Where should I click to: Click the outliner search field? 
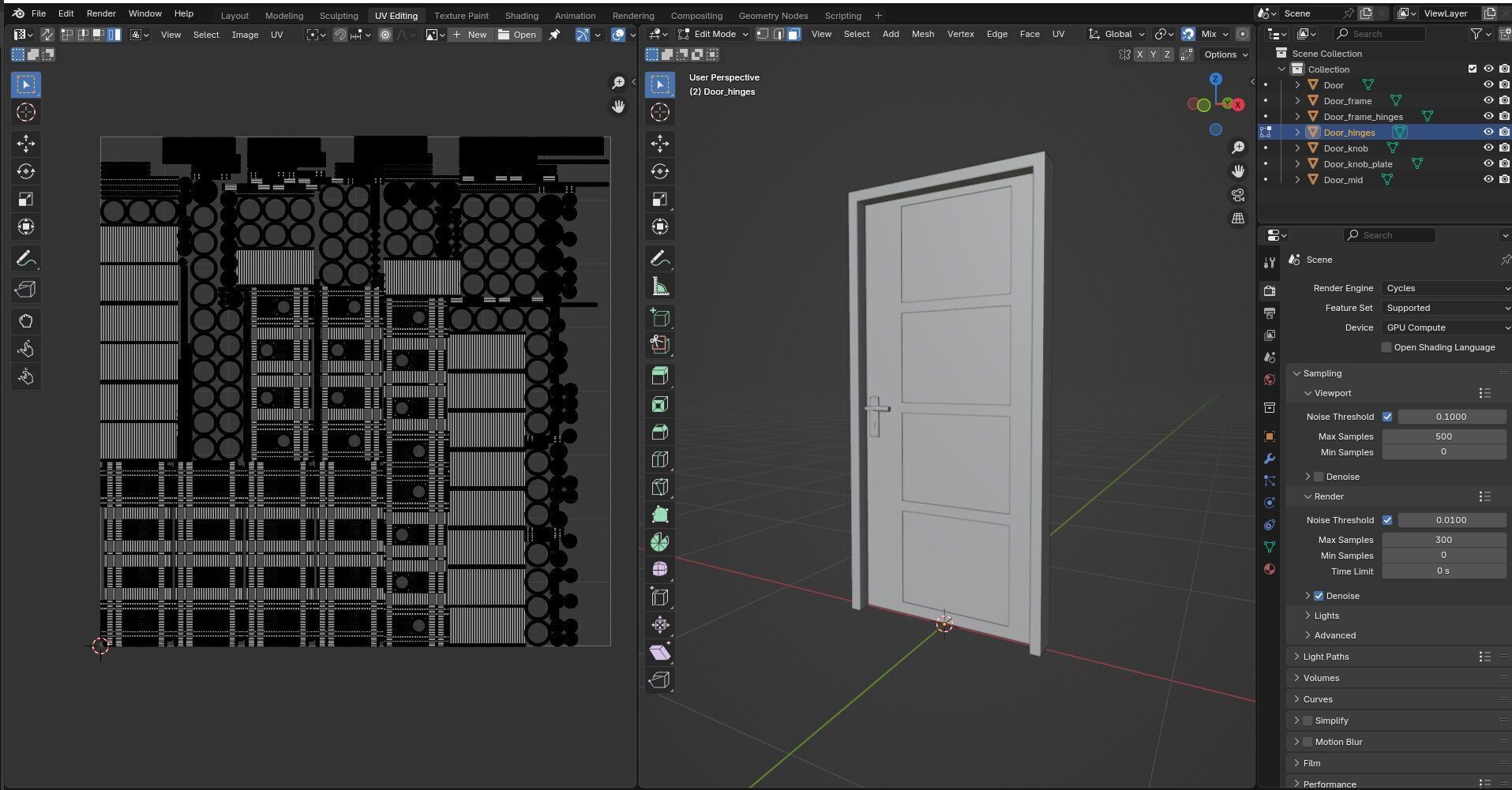coord(1379,34)
